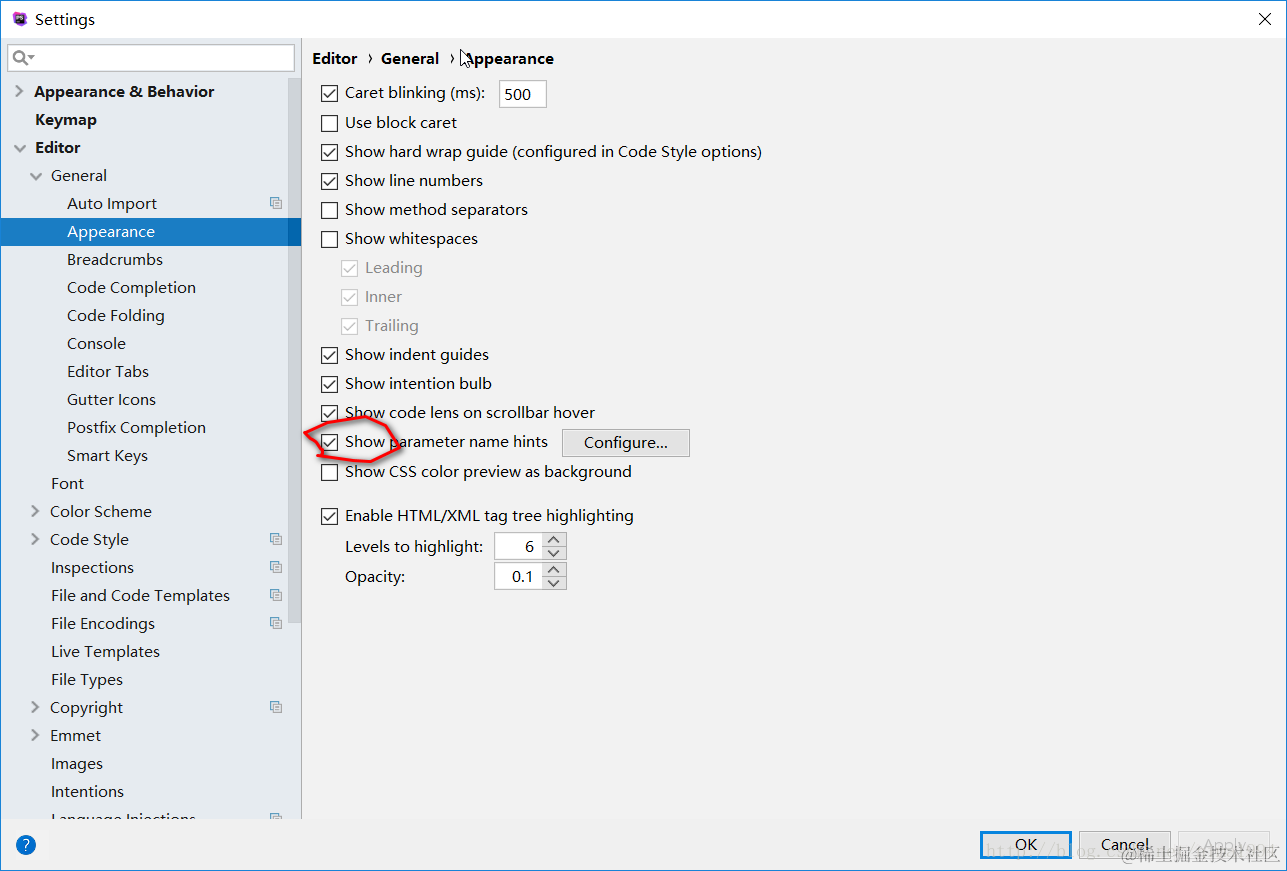Click the settings tree vertical scrollbar
The width and height of the screenshot is (1287, 871).
pos(295,350)
